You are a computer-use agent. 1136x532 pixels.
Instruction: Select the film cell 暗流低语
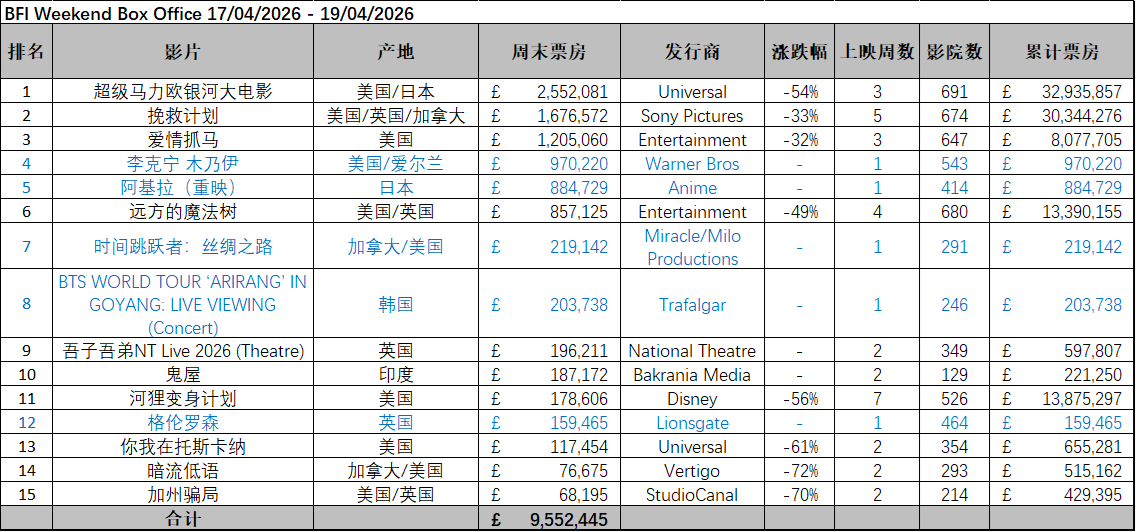tap(183, 471)
